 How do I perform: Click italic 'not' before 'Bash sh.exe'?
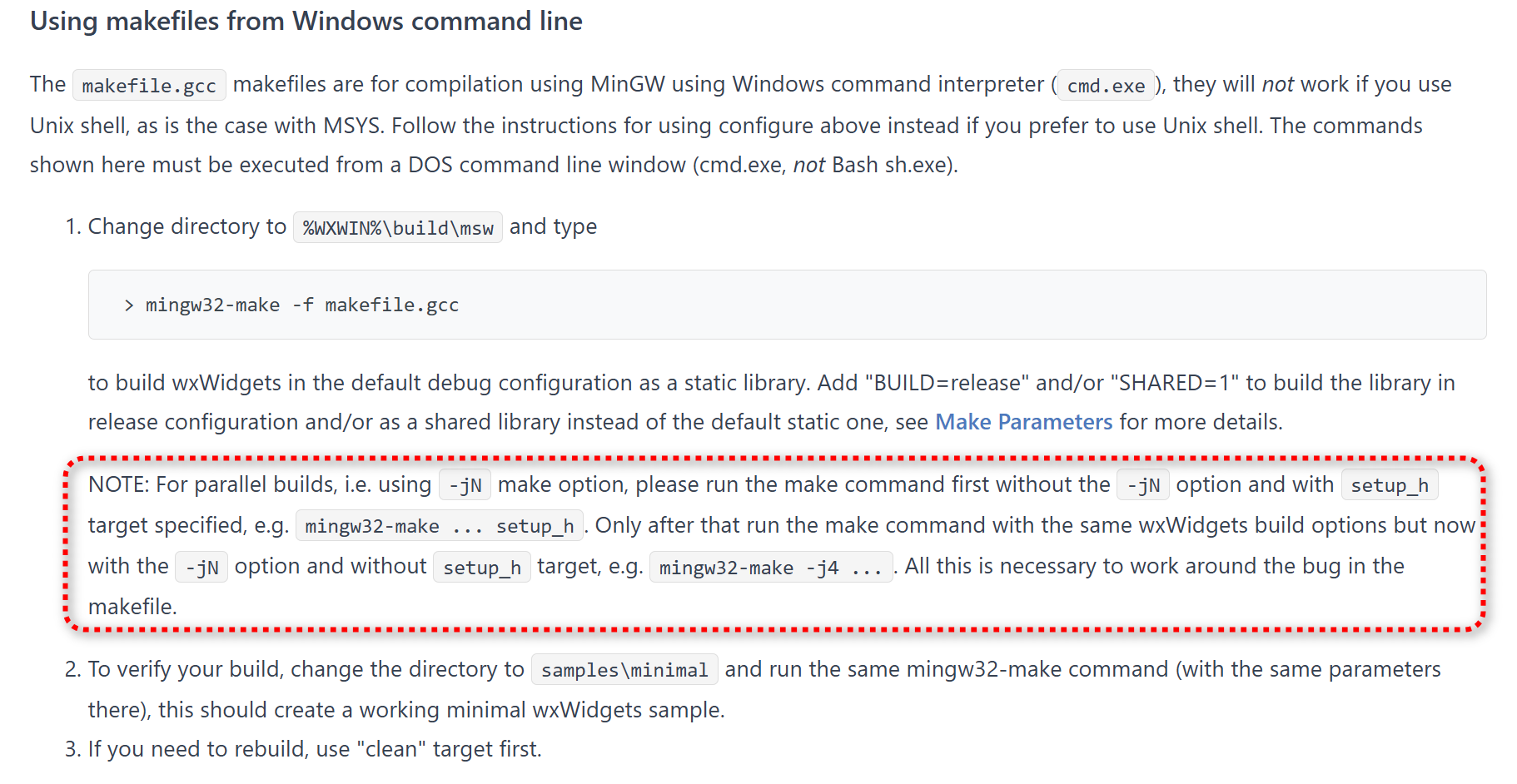click(x=808, y=165)
